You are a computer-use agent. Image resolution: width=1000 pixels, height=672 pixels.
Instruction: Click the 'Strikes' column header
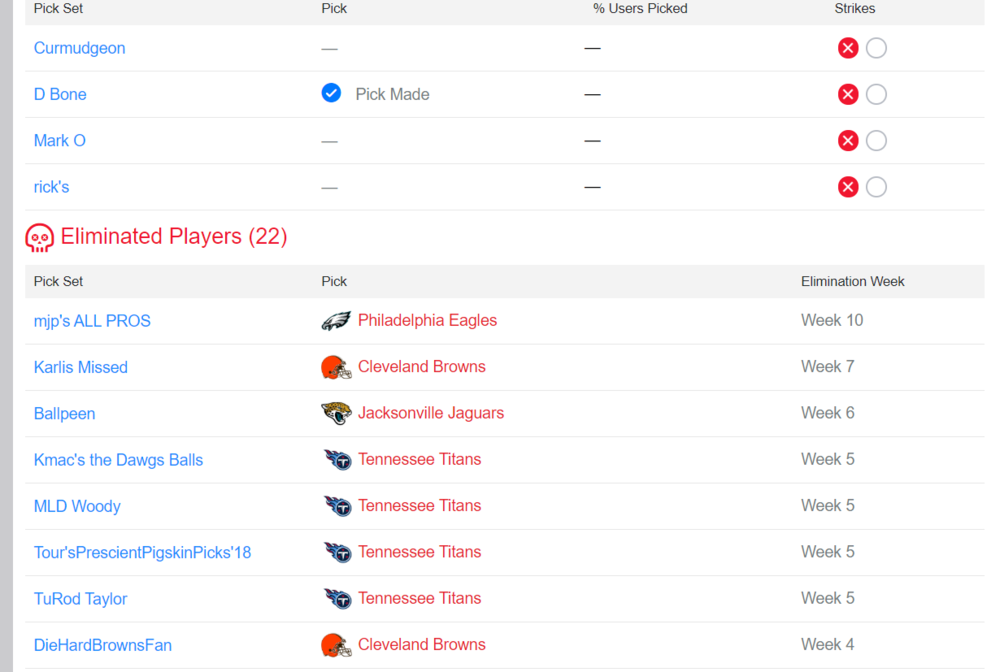[855, 9]
